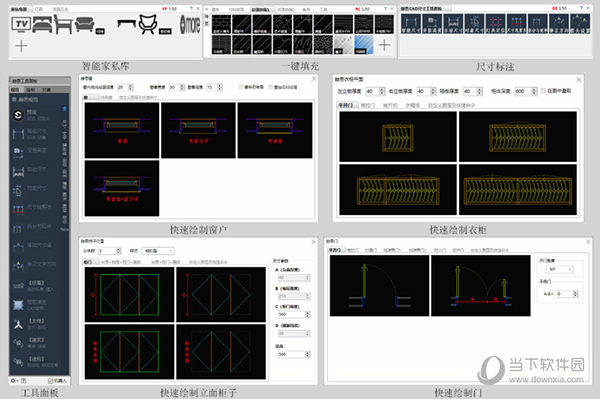Close the window drawing dialog
The image size is (600, 399).
point(314,78)
